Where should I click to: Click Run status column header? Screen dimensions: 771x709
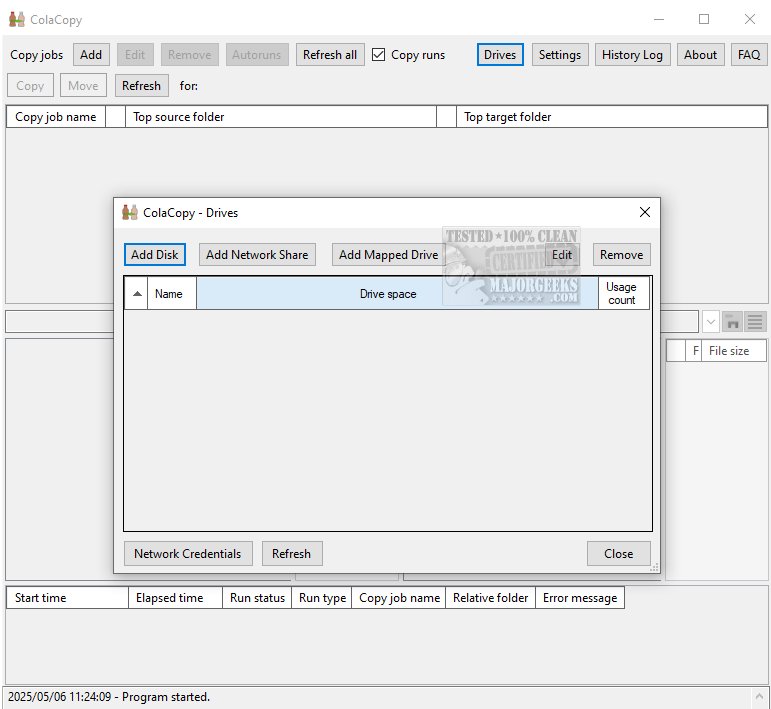pos(257,597)
